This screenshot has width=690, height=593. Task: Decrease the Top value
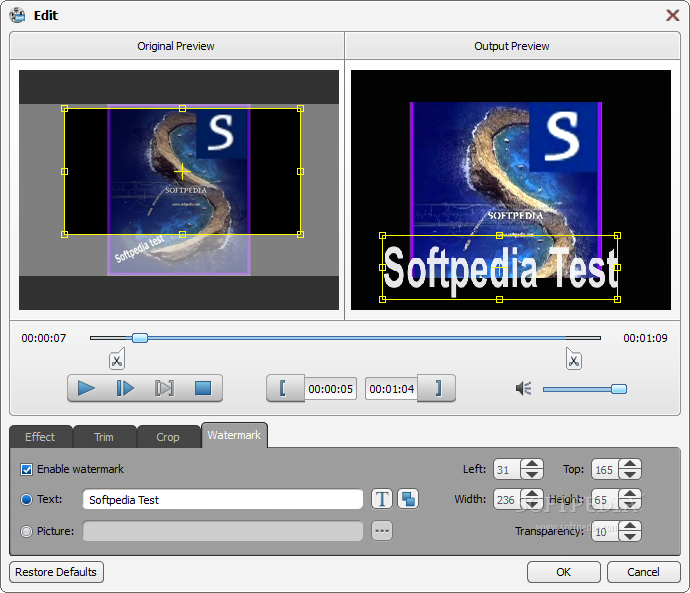(x=630, y=474)
